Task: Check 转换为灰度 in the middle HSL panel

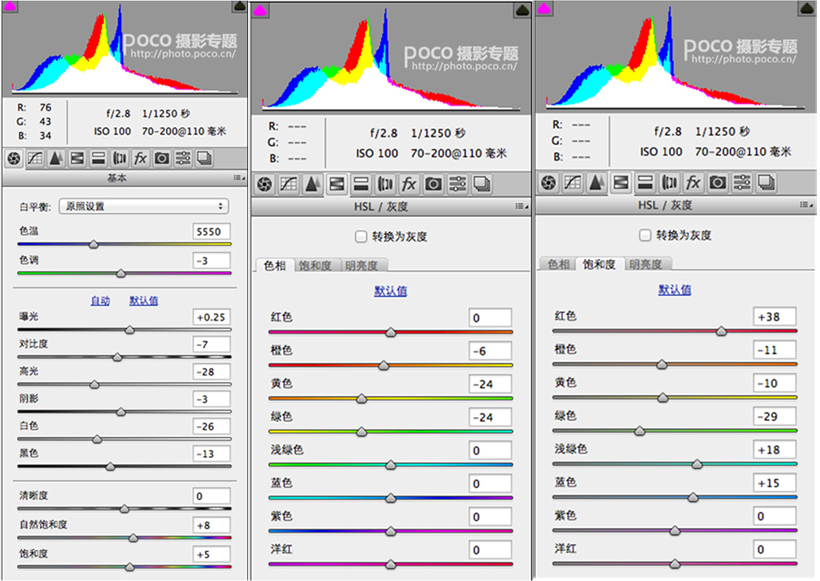Action: (x=361, y=236)
